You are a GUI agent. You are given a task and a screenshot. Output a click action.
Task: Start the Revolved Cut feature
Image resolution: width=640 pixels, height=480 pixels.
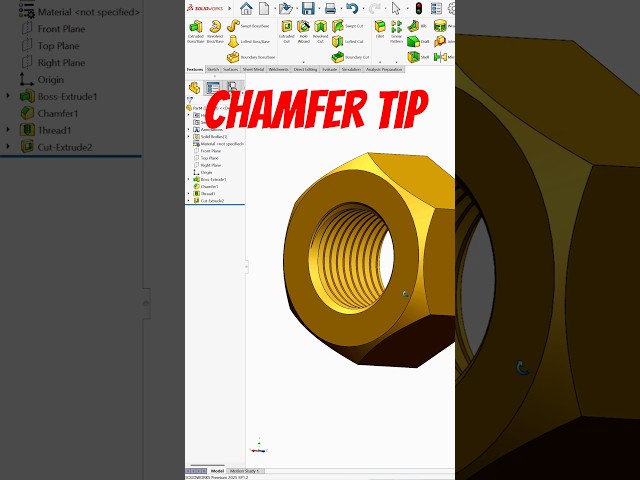pyautogui.click(x=320, y=32)
